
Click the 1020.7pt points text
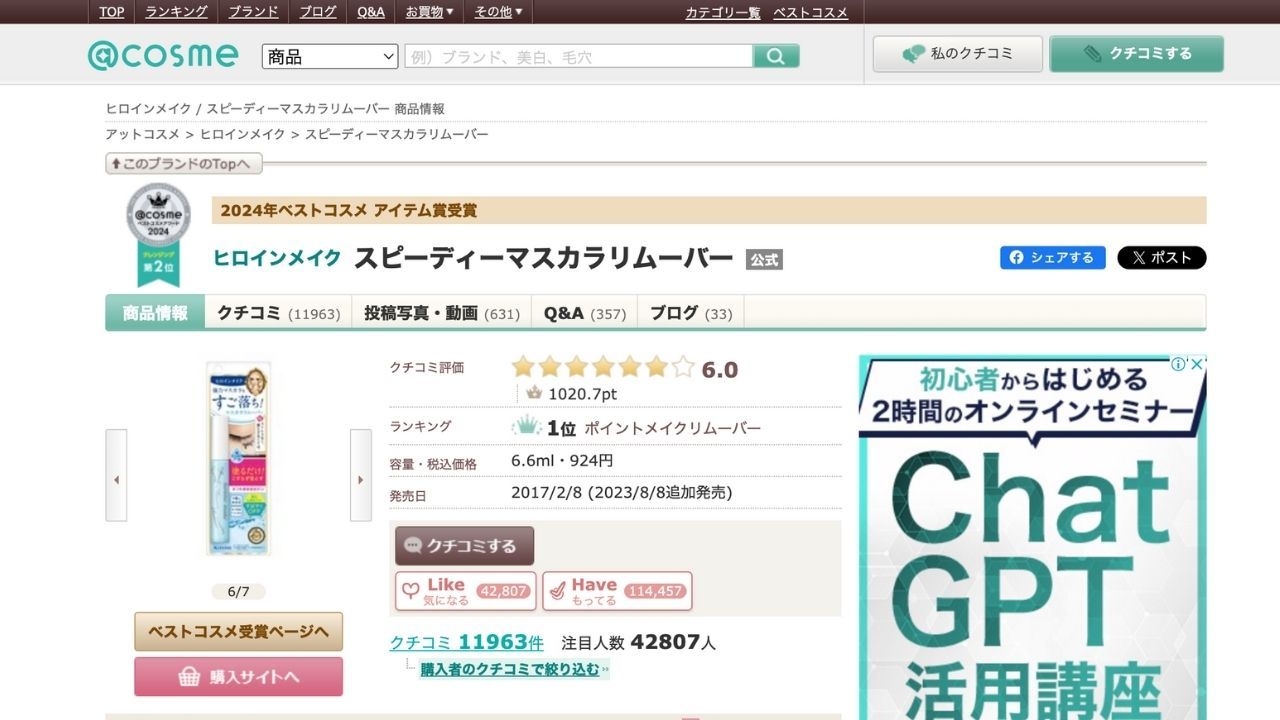[x=582, y=394]
